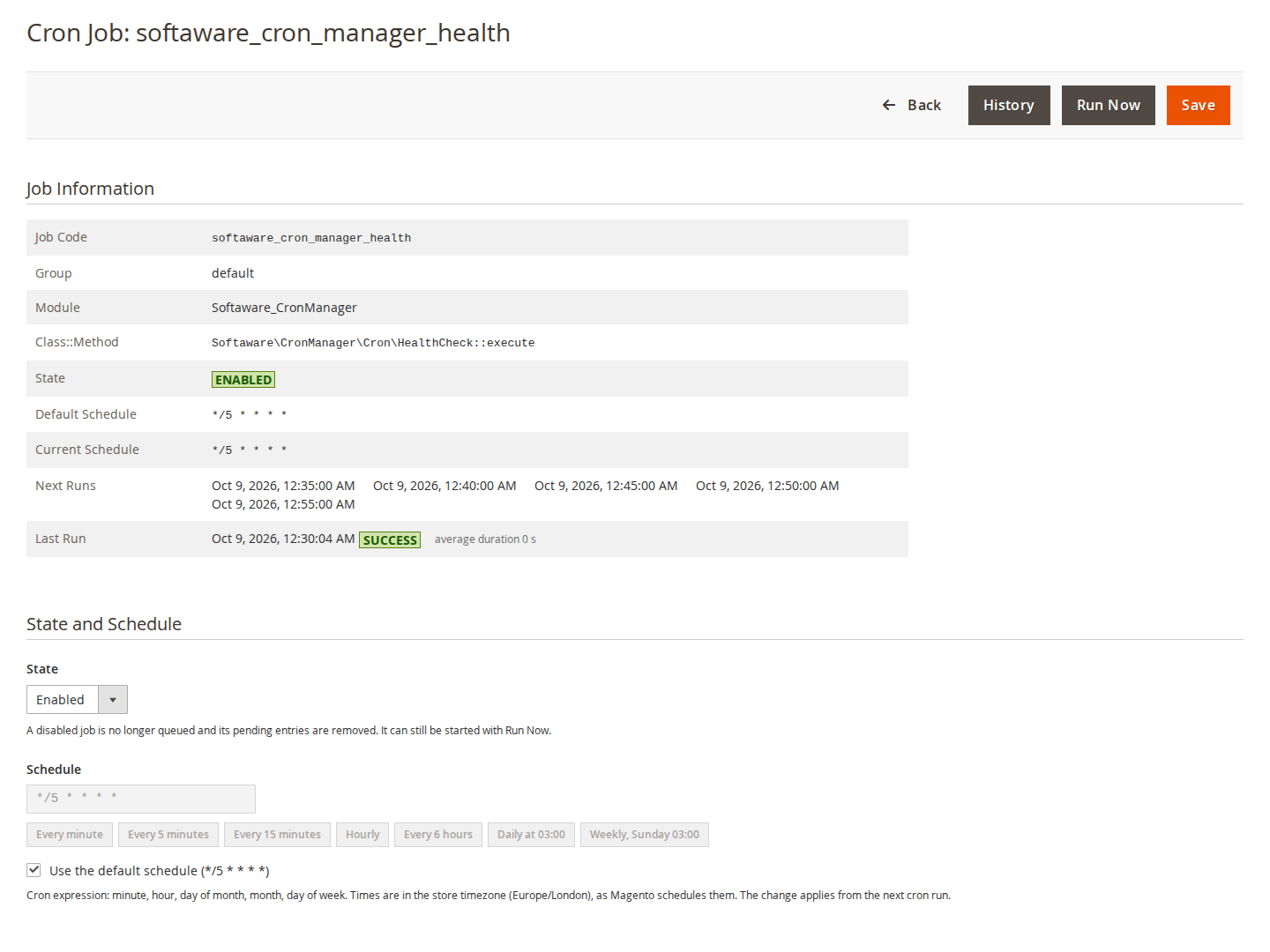The height and width of the screenshot is (952, 1270).
Task: Open the State dropdown showing Enabled
Action: point(77,700)
